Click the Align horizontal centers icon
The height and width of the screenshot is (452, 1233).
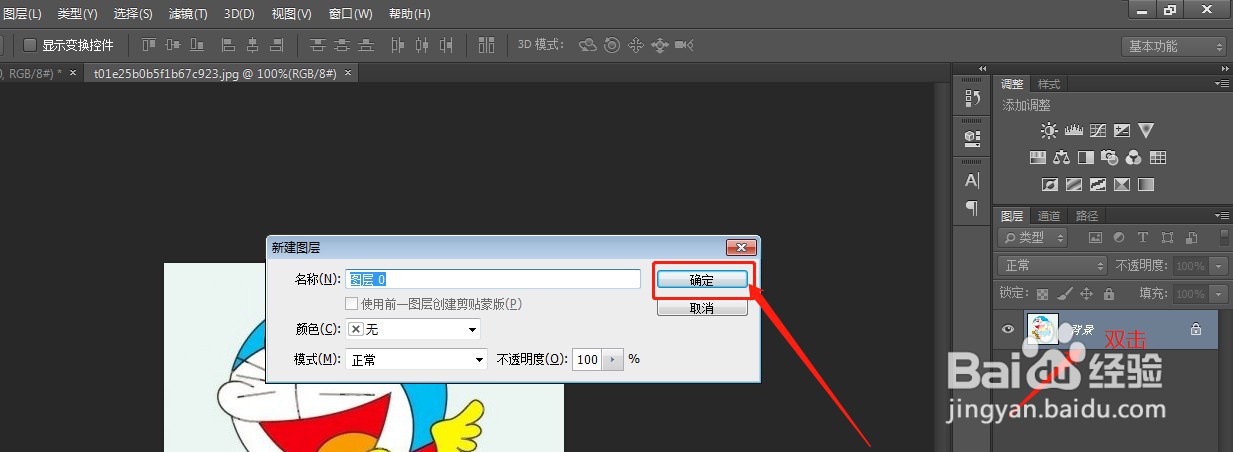click(252, 45)
